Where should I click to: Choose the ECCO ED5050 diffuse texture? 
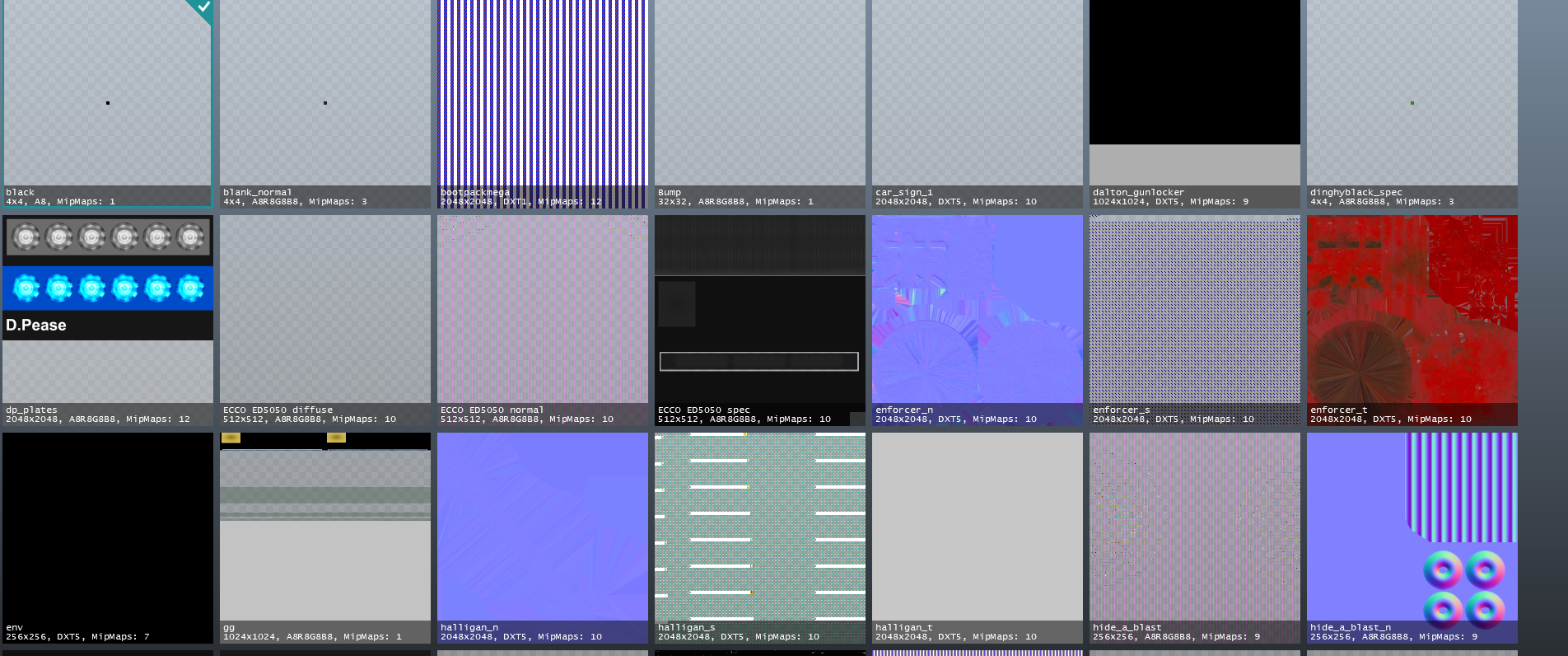point(324,320)
